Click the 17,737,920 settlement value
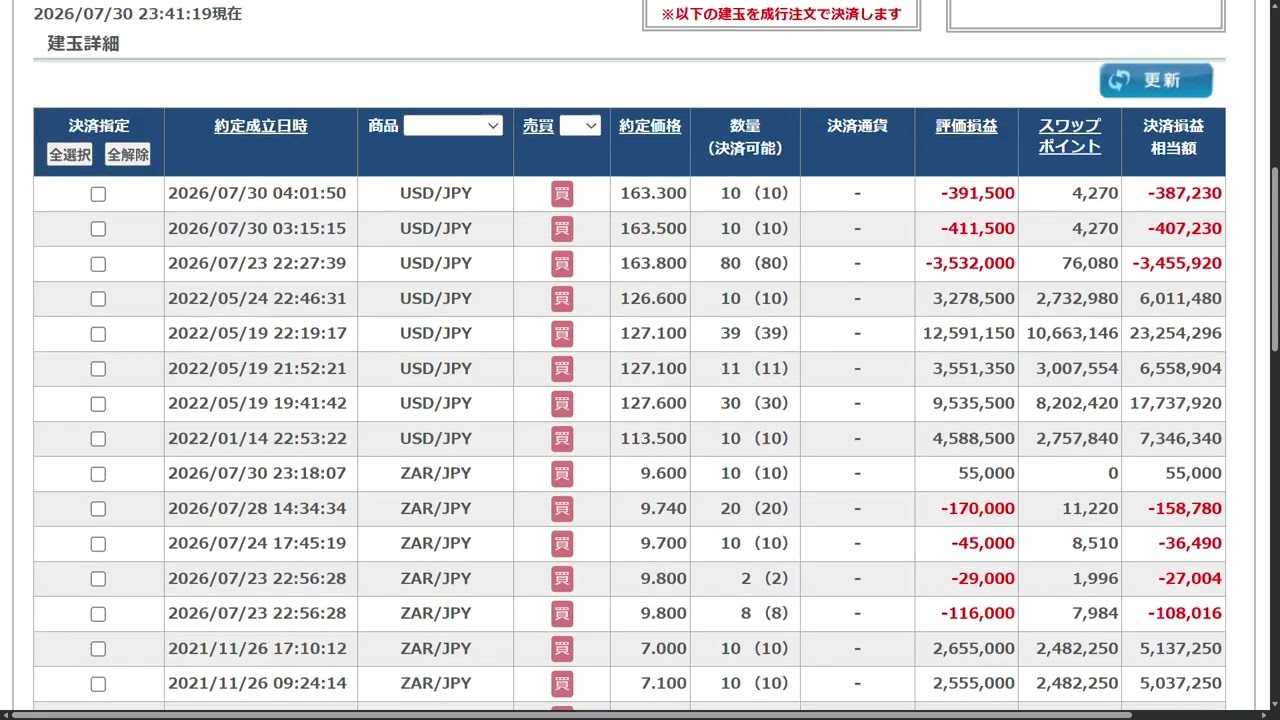Image resolution: width=1280 pixels, height=720 pixels. point(1175,403)
